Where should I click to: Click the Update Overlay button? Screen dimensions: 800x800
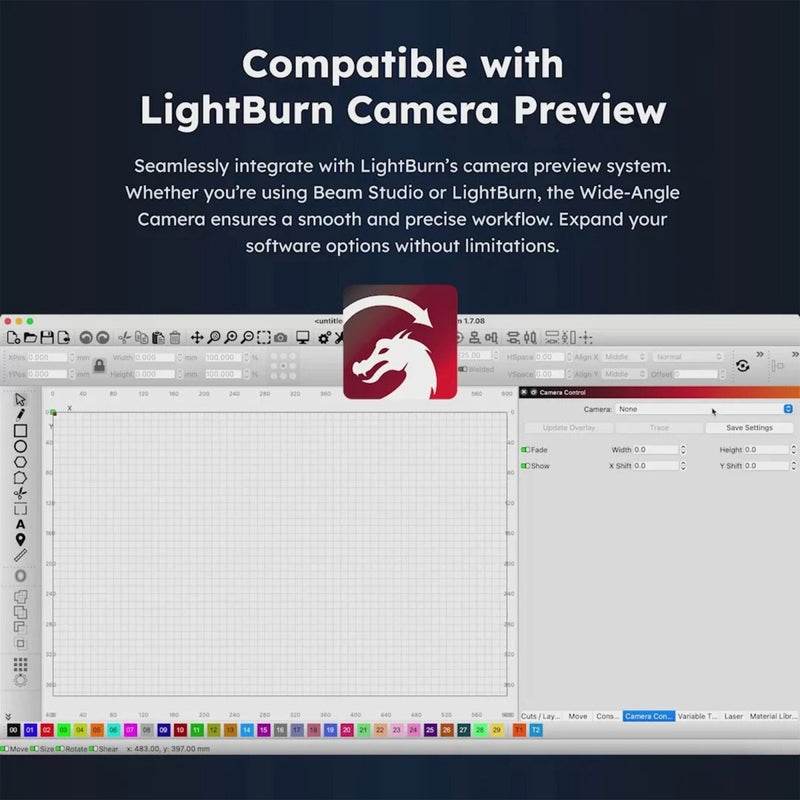click(569, 428)
